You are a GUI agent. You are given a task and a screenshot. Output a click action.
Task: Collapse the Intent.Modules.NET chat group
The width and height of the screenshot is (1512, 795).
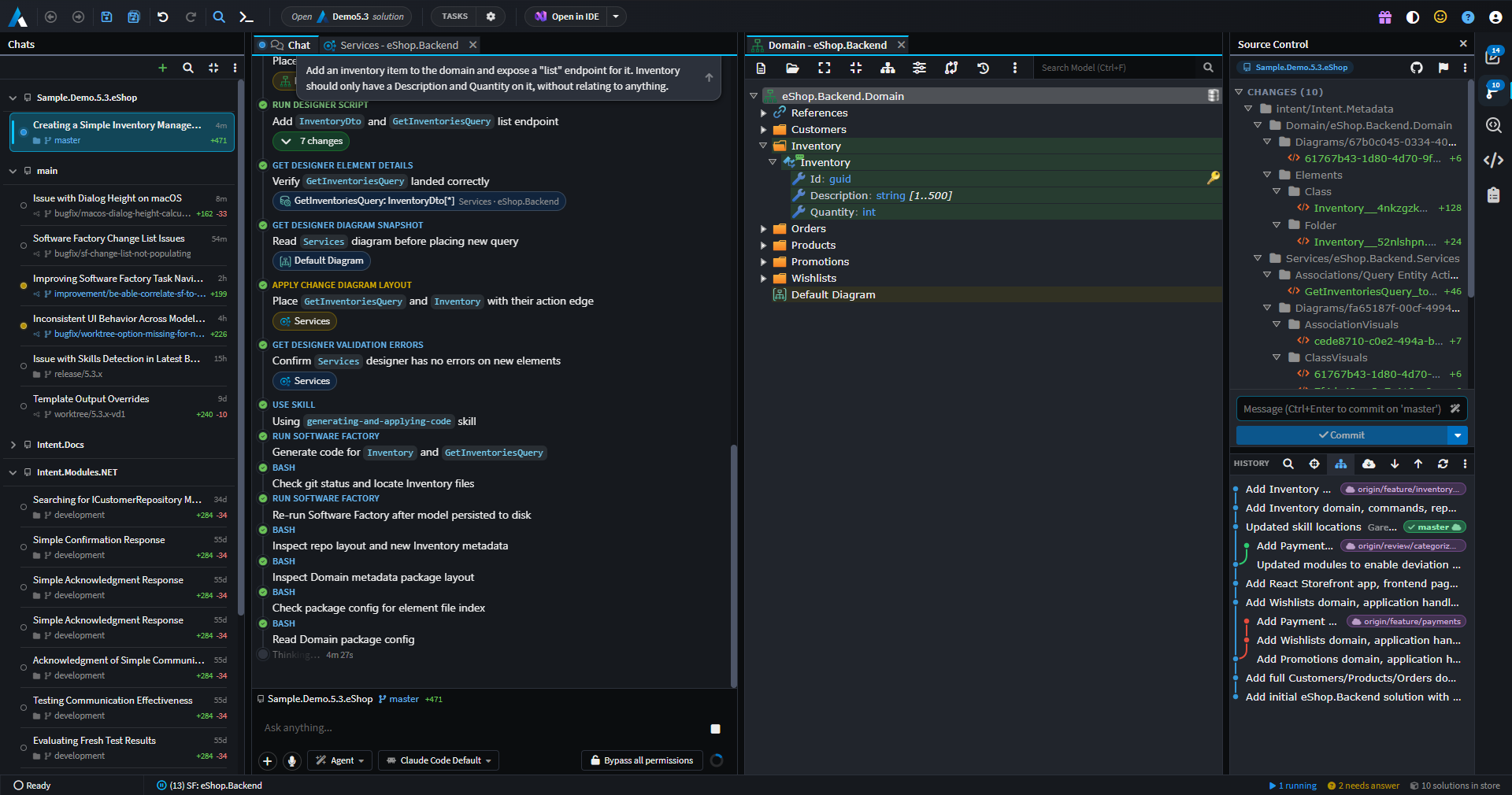coord(13,472)
